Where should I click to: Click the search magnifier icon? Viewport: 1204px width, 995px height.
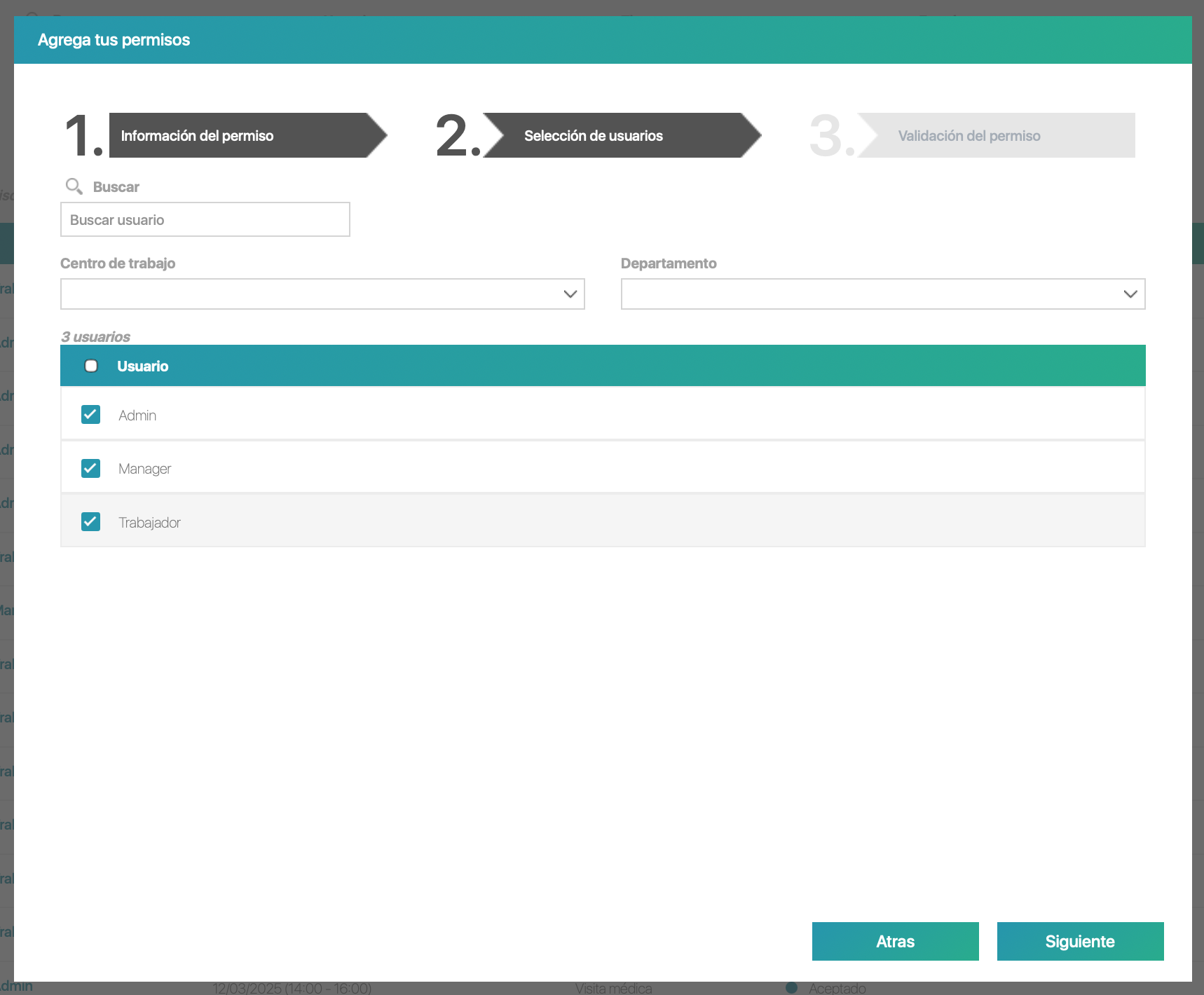[74, 186]
